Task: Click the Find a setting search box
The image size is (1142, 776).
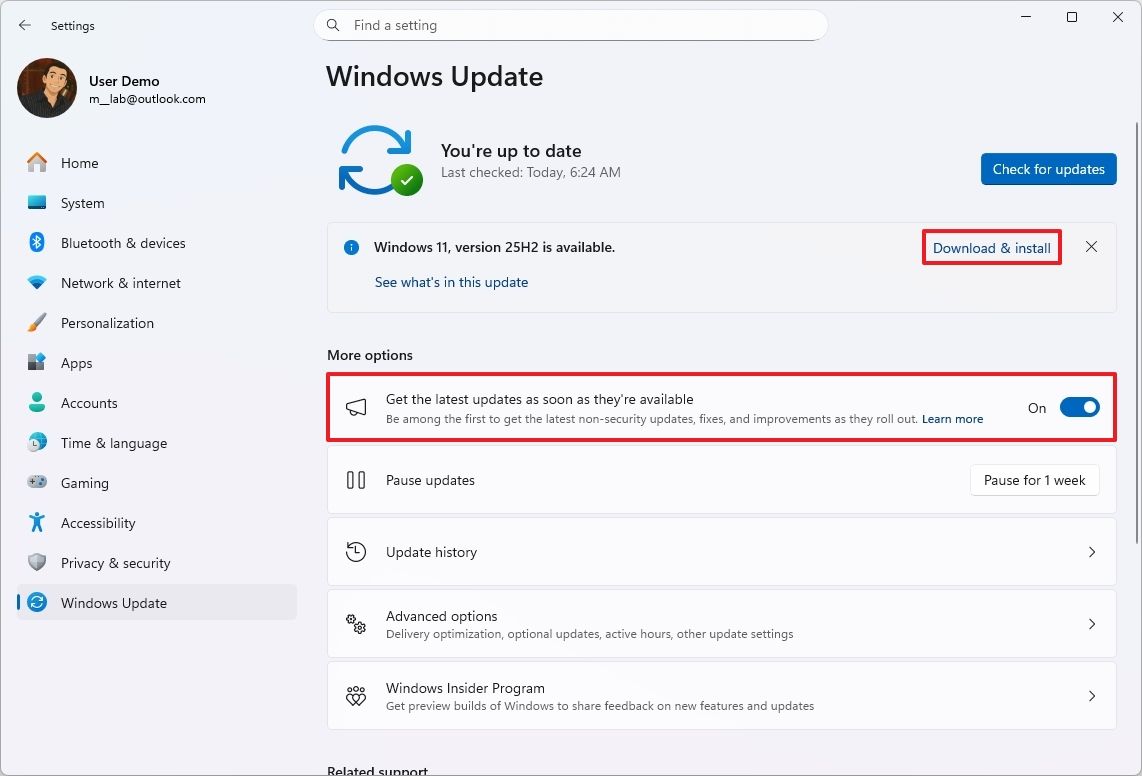Action: pyautogui.click(x=570, y=25)
